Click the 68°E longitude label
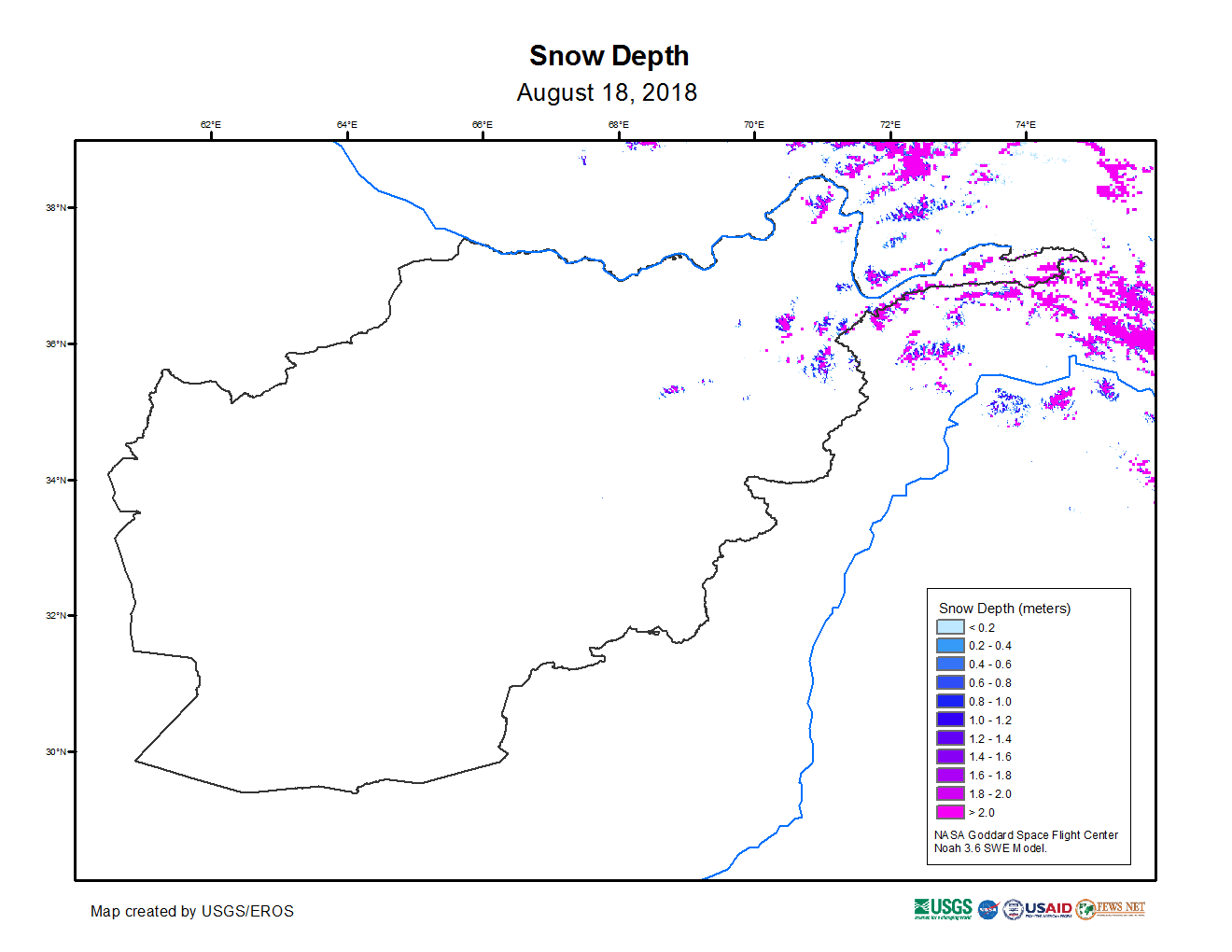 [x=618, y=125]
